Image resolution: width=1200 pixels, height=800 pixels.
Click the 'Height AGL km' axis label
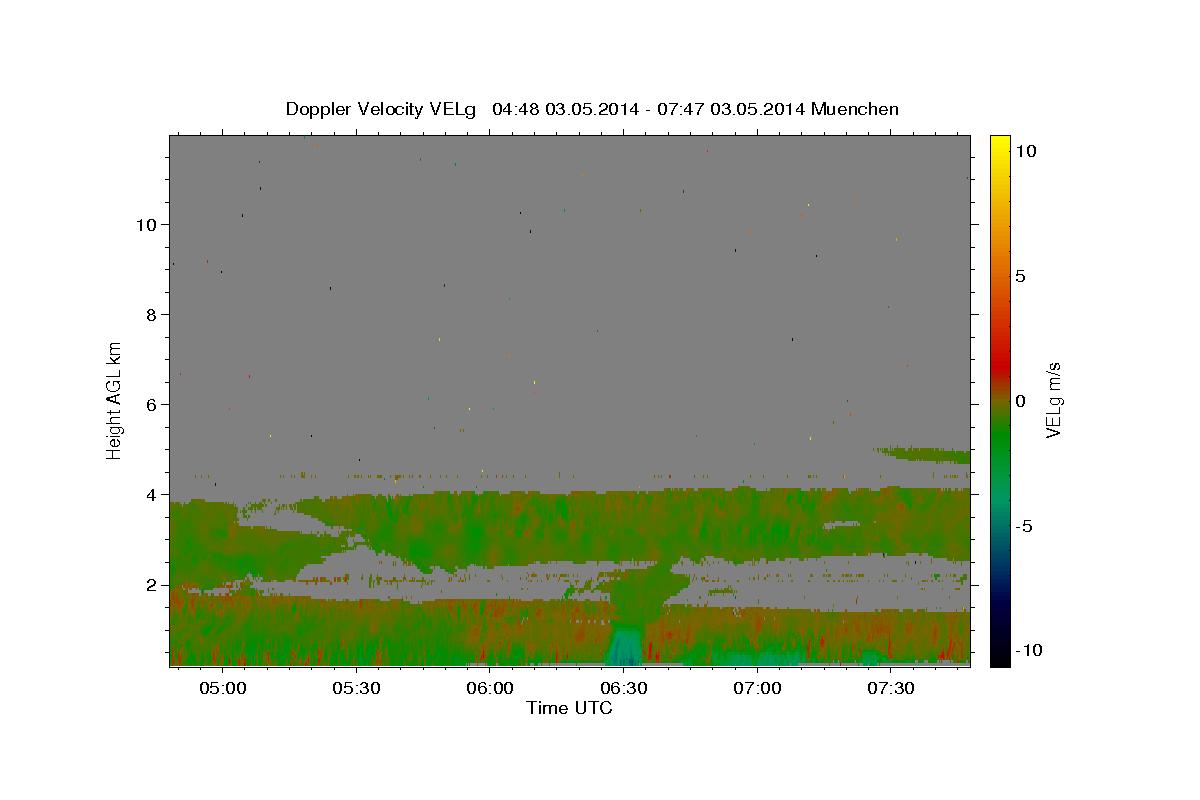click(x=115, y=401)
